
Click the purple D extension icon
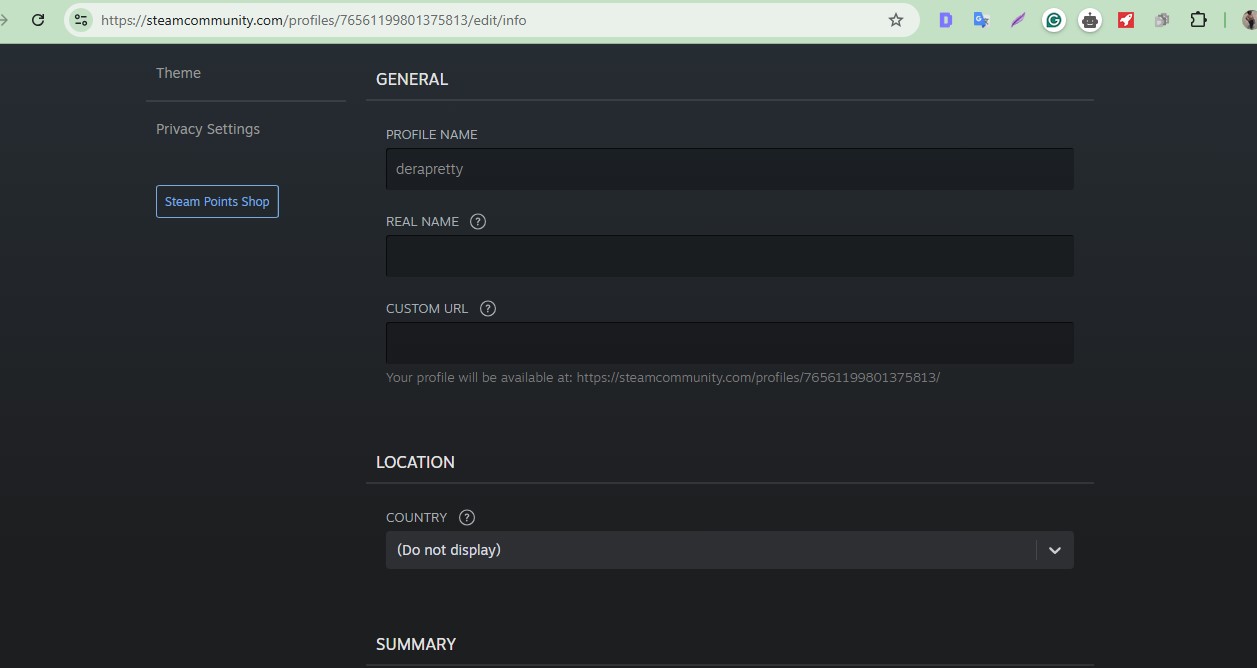[x=945, y=20]
